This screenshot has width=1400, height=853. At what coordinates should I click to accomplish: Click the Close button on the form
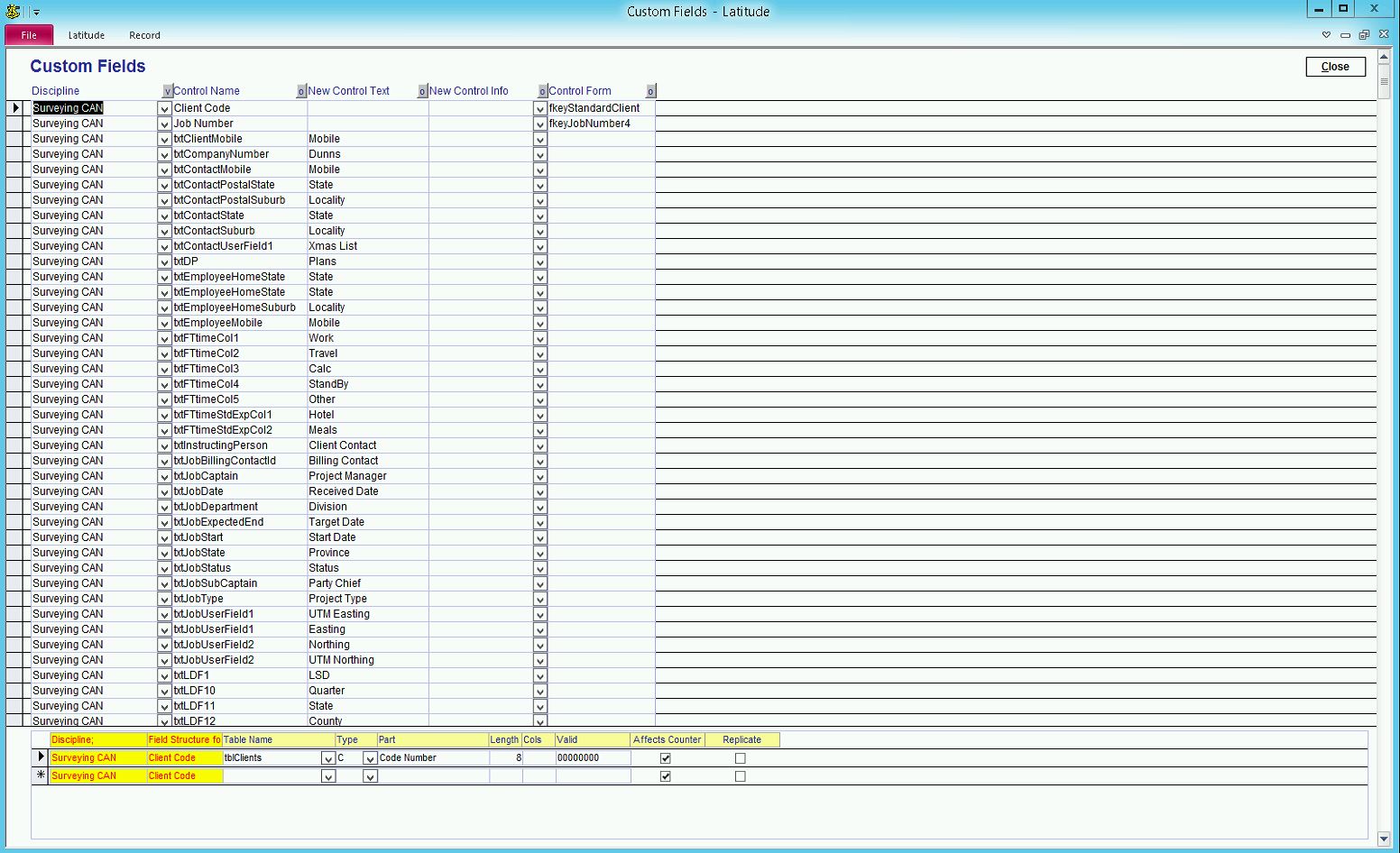coord(1335,67)
